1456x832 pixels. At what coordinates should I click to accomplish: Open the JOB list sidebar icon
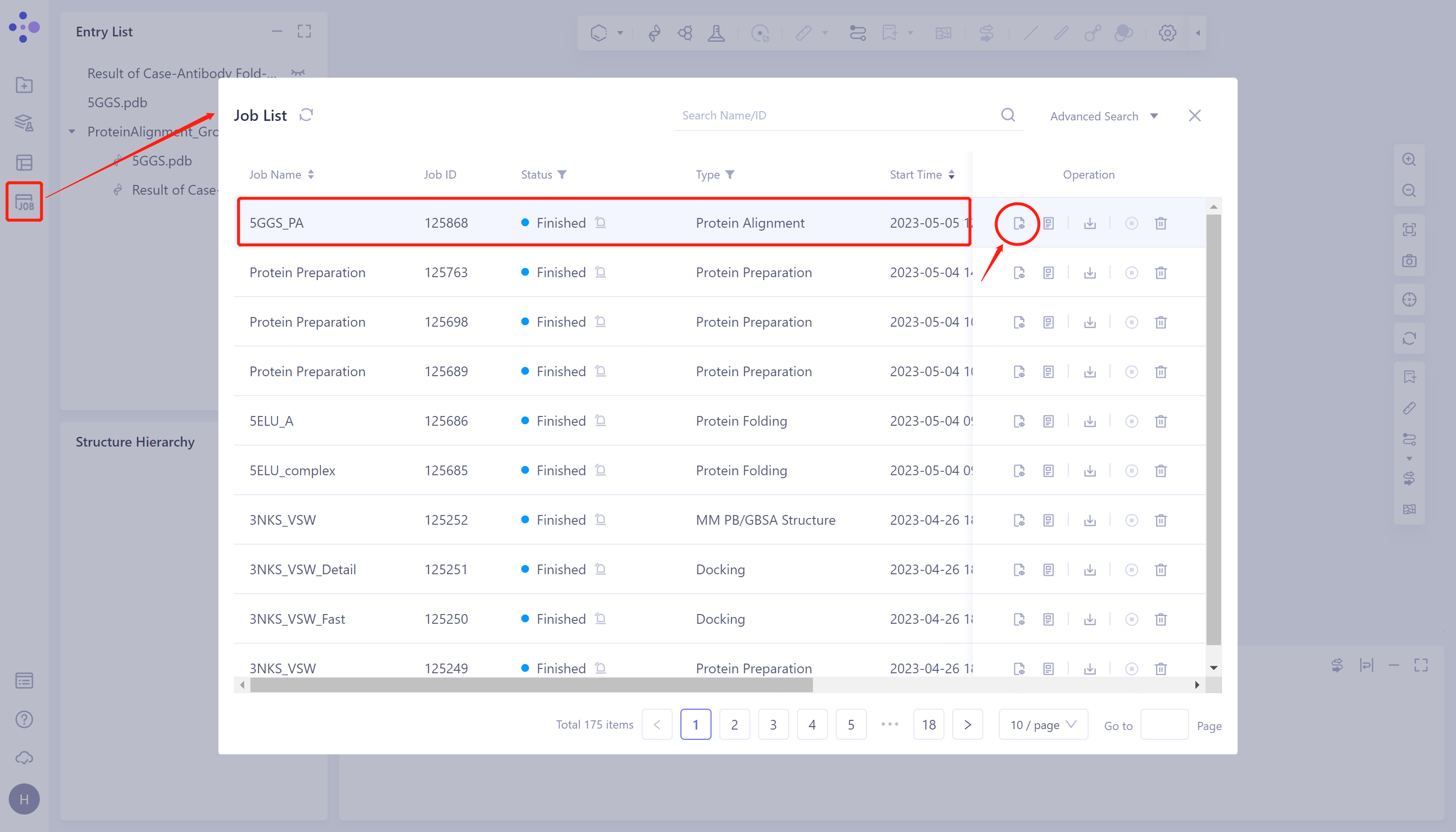click(x=24, y=202)
